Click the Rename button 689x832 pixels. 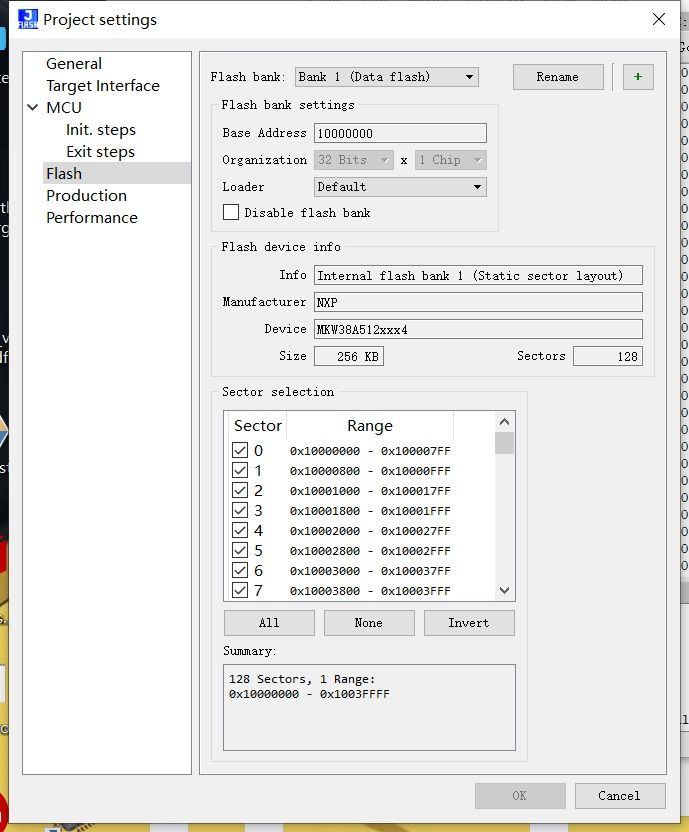click(558, 77)
